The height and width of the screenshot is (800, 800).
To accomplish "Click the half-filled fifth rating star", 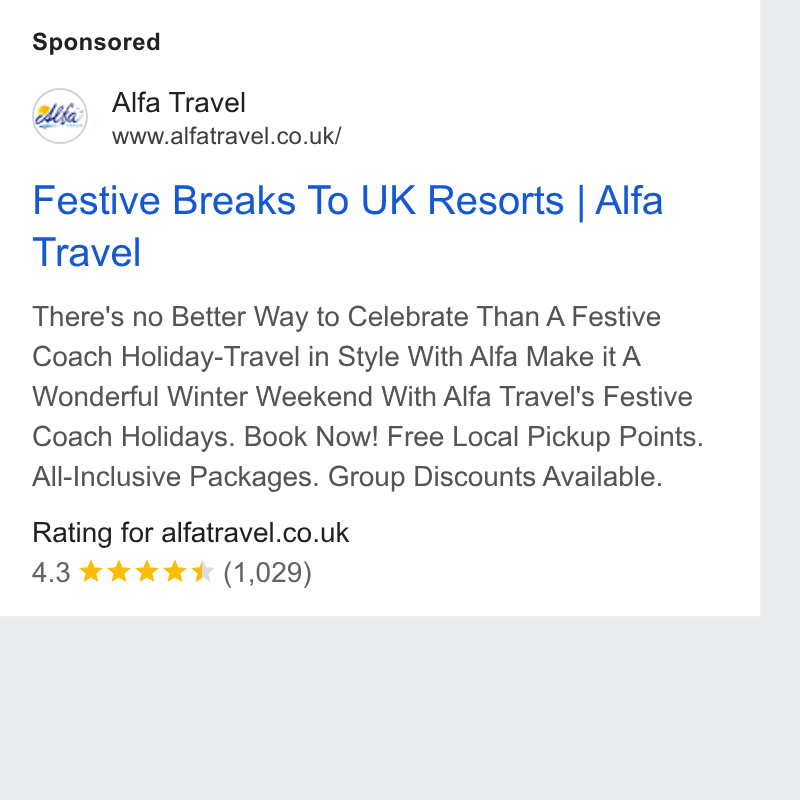I will click(203, 571).
